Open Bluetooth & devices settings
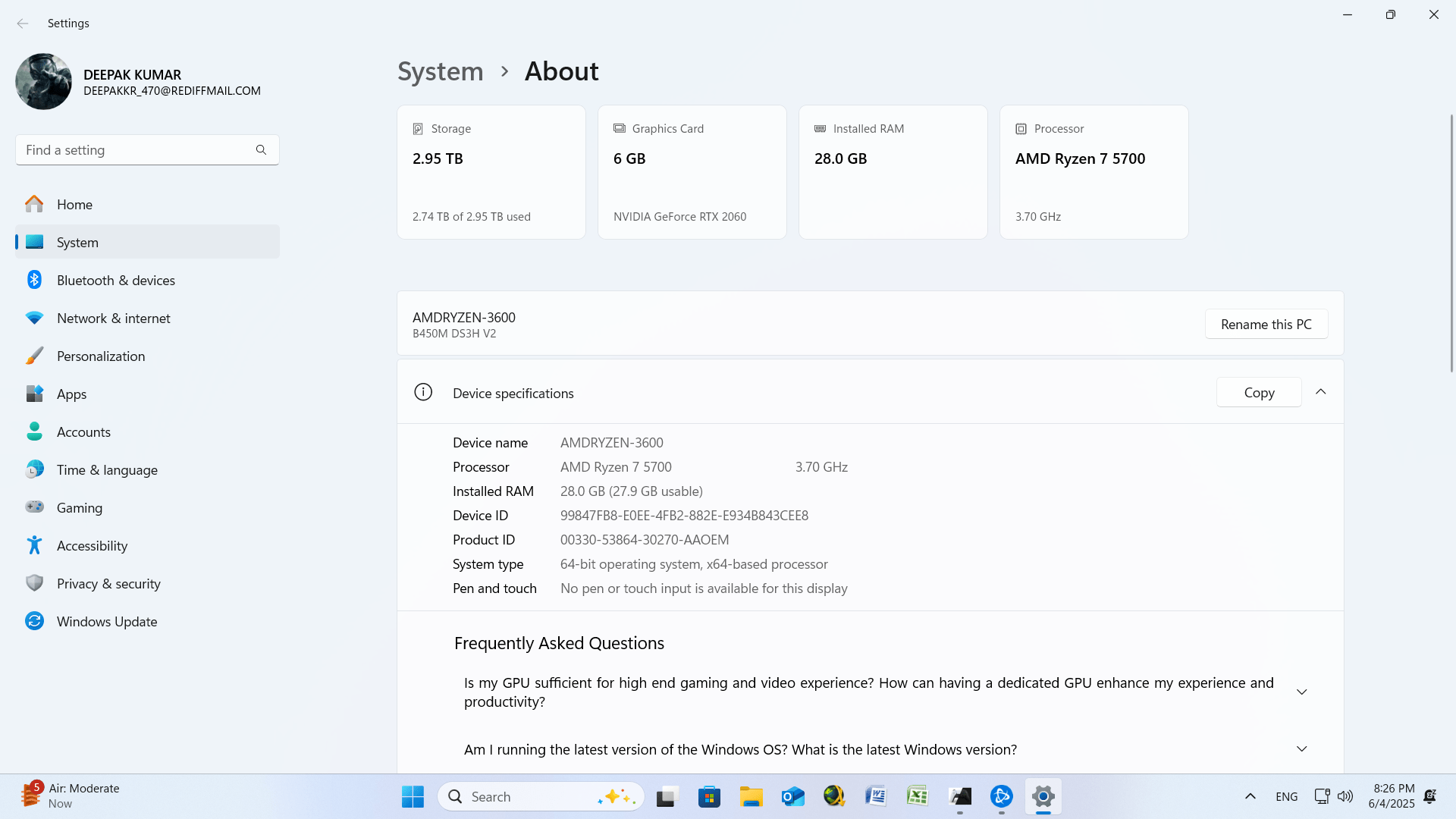The width and height of the screenshot is (1456, 819). [x=147, y=280]
